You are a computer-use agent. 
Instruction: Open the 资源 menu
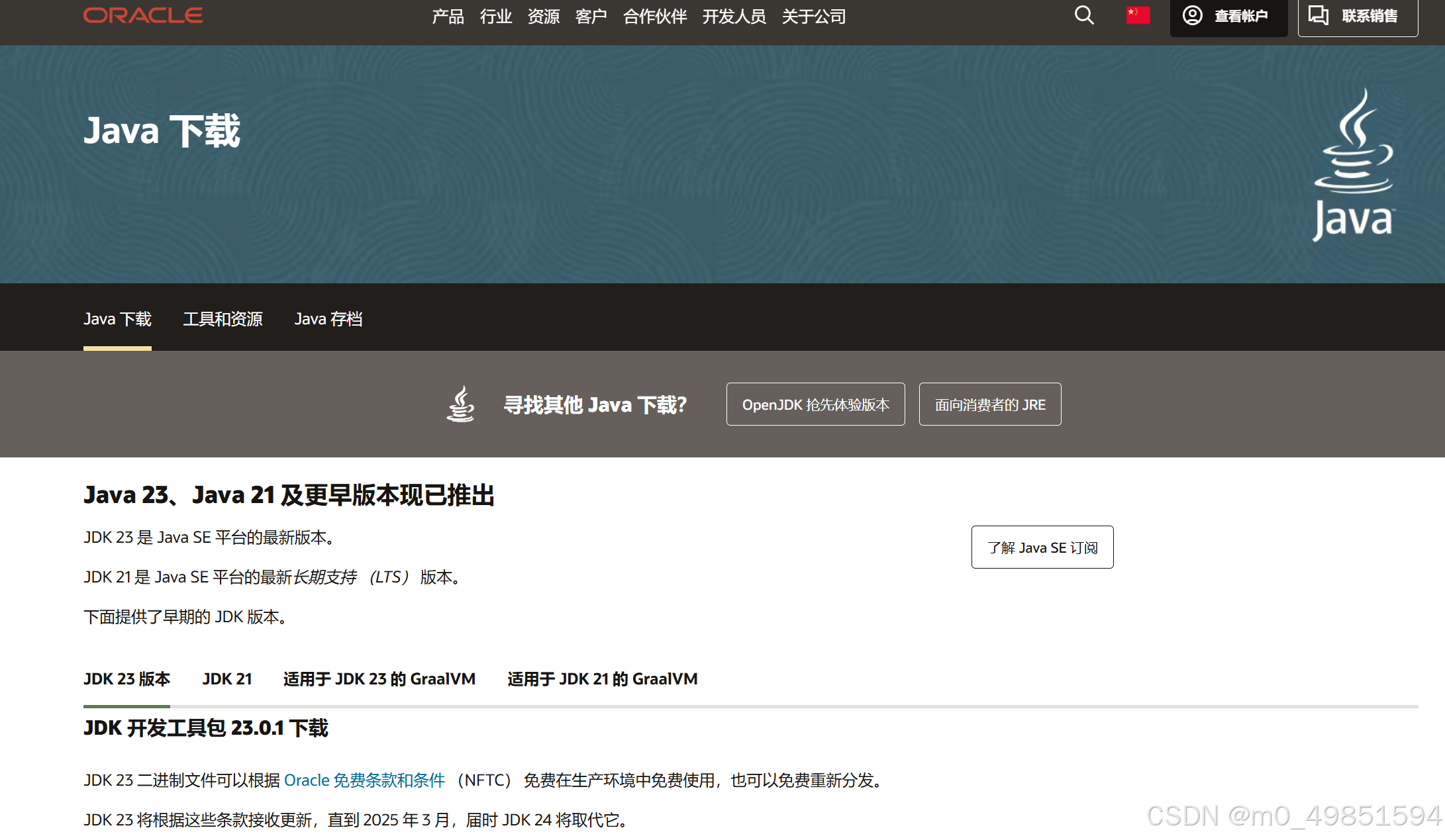(x=544, y=16)
